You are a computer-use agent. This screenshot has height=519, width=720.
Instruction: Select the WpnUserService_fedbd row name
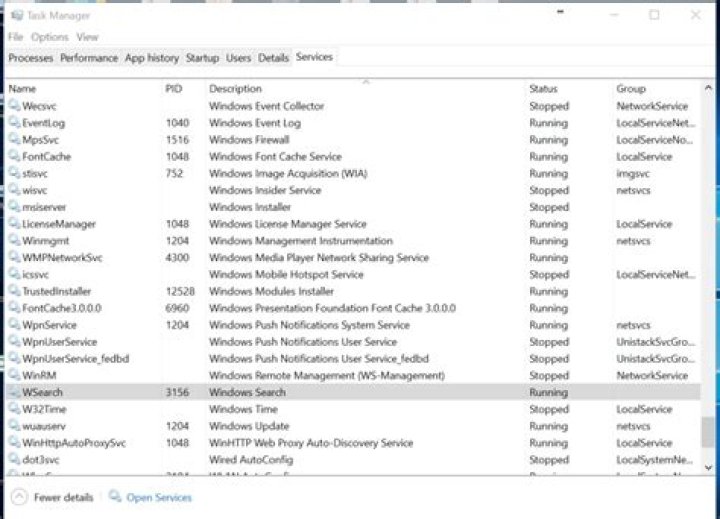click(75, 359)
